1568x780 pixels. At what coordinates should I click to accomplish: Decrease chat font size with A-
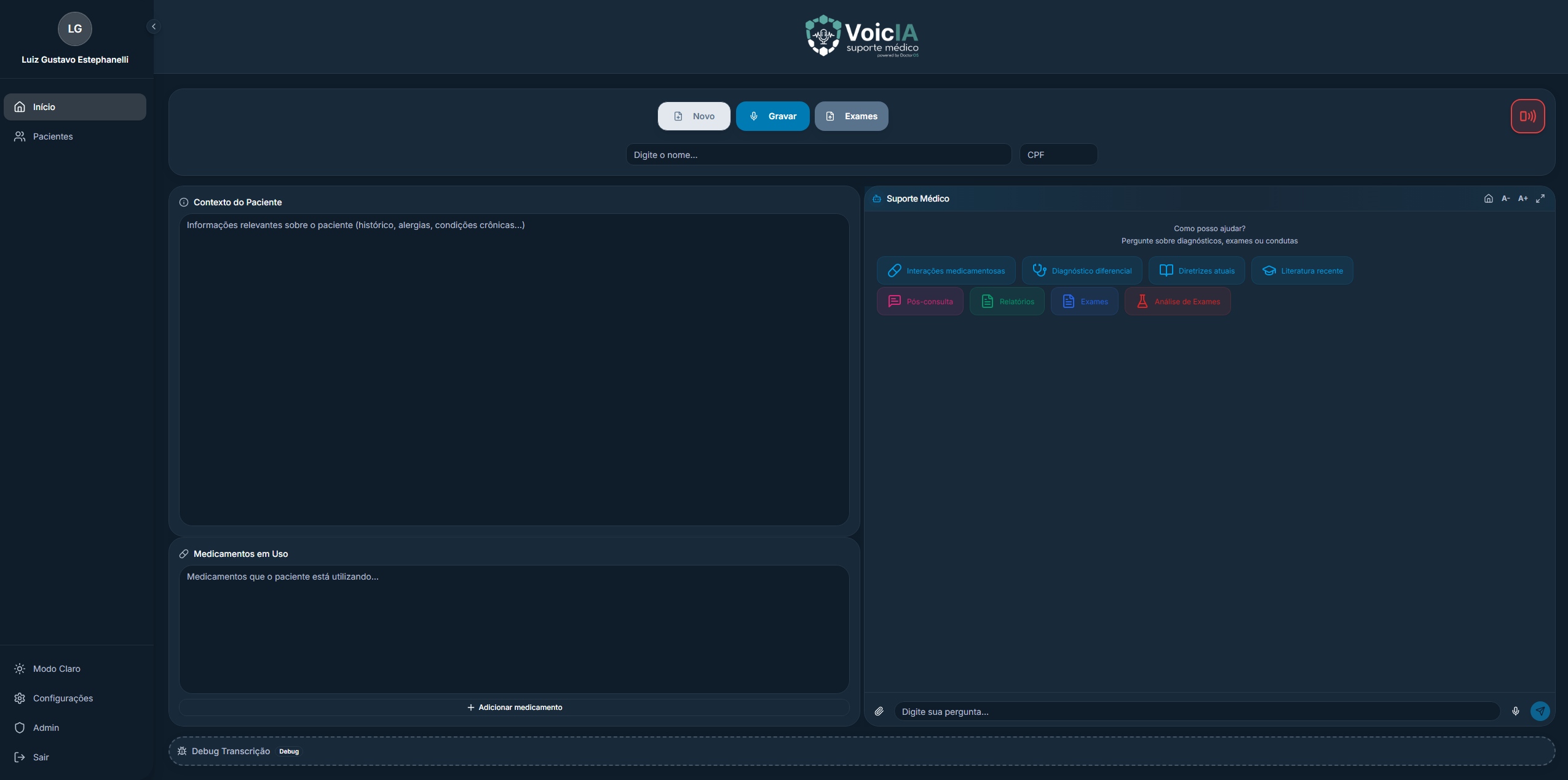(1506, 199)
